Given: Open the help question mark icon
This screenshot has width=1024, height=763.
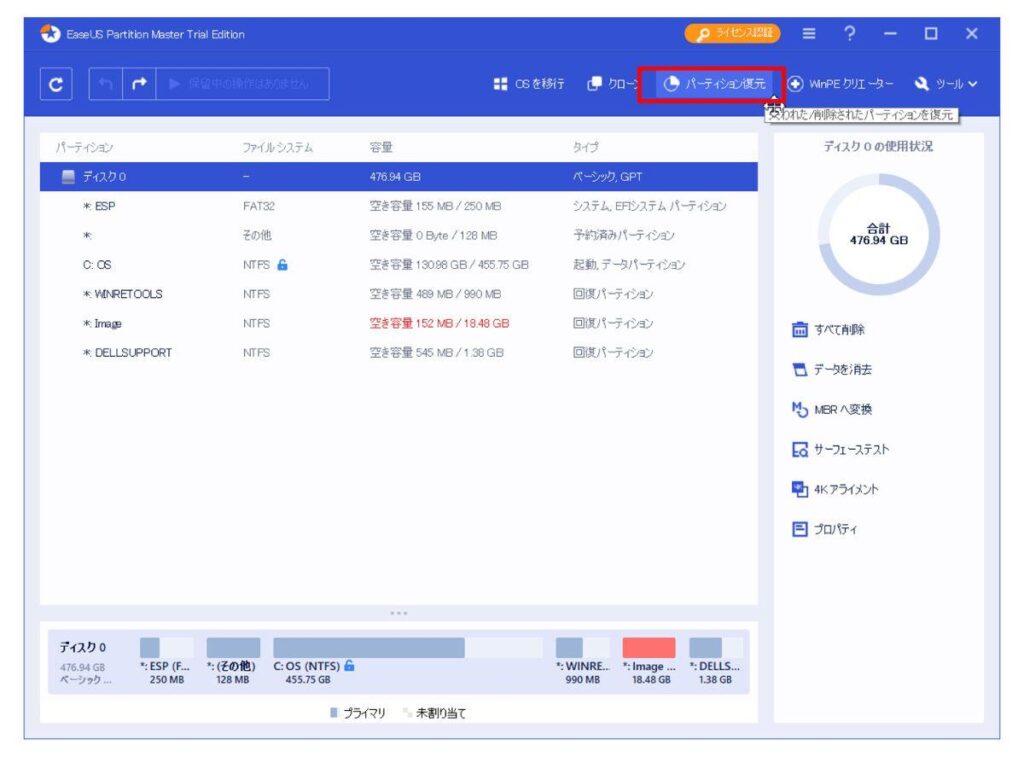Looking at the screenshot, I should click(x=849, y=33).
